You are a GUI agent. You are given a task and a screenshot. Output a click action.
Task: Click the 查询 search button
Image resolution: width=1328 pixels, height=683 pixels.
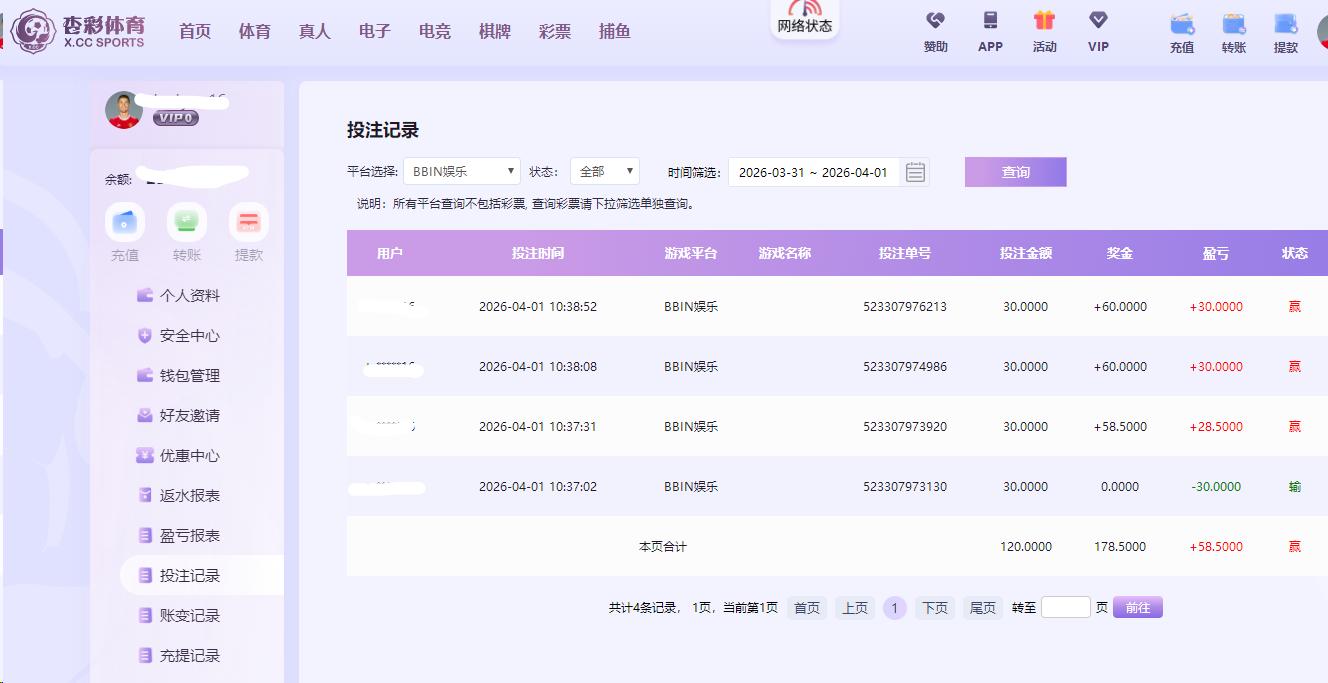pyautogui.click(x=1015, y=172)
